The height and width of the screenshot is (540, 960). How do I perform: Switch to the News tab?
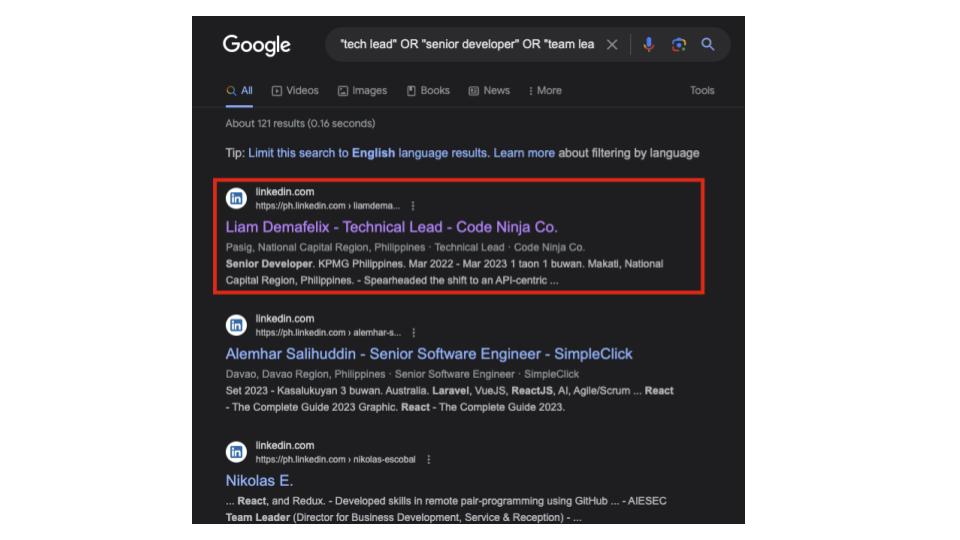coord(489,91)
